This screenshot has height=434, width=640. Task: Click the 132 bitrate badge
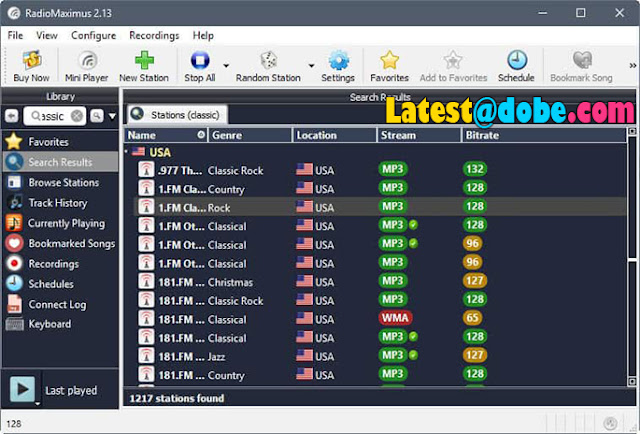[x=475, y=169]
